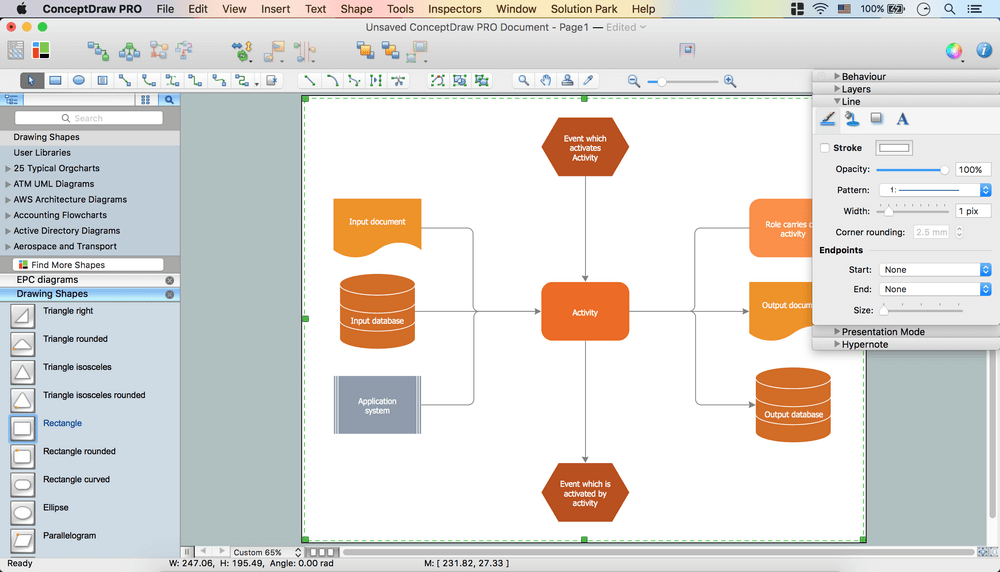Open the color wheel picker icon

954,51
